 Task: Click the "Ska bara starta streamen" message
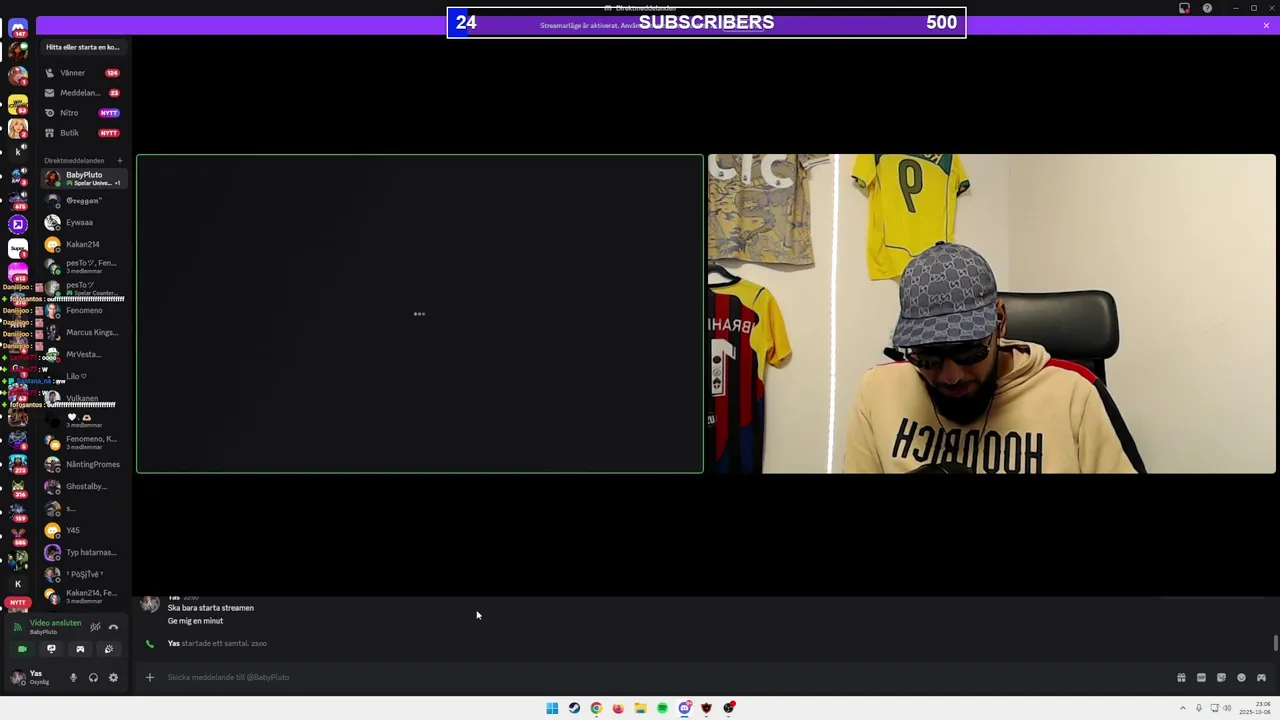pos(211,608)
